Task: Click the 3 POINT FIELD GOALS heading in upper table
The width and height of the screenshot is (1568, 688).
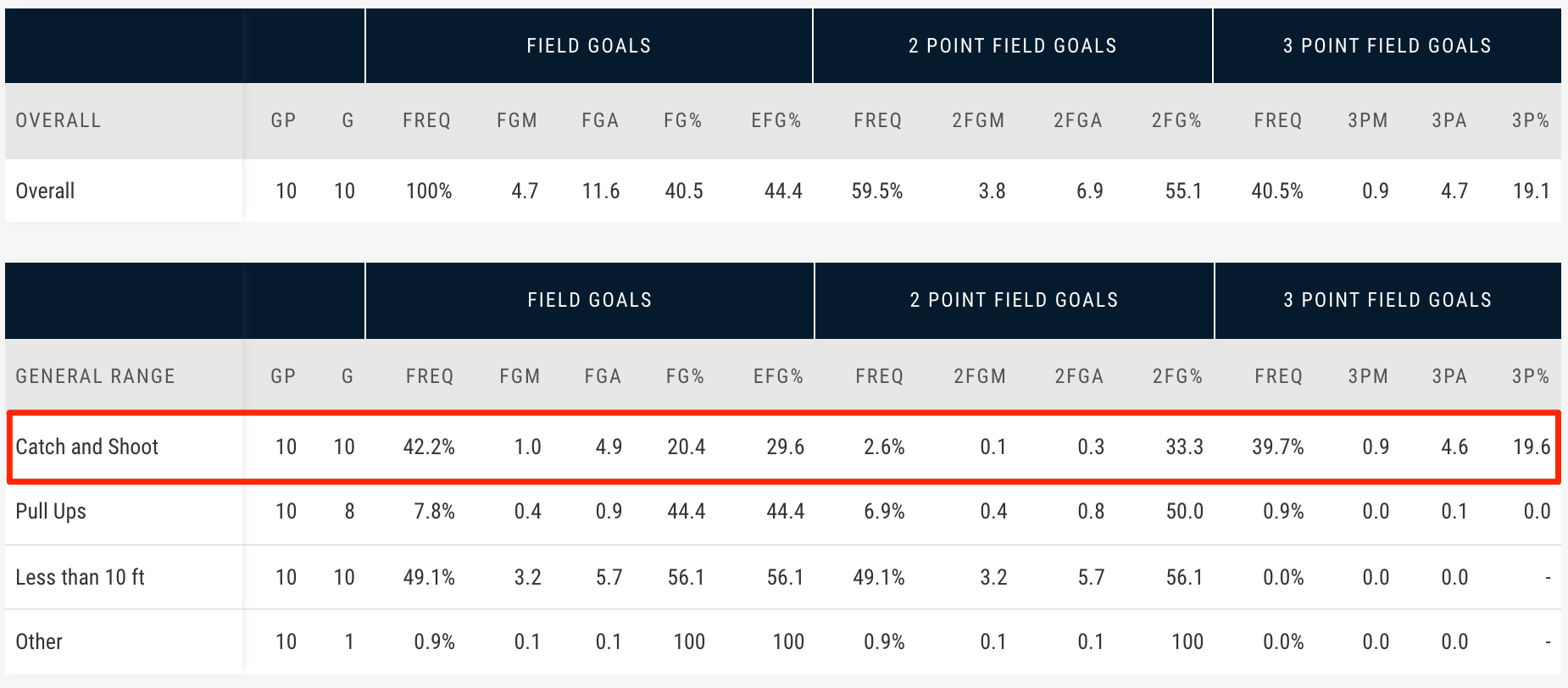Action: pyautogui.click(x=1387, y=46)
